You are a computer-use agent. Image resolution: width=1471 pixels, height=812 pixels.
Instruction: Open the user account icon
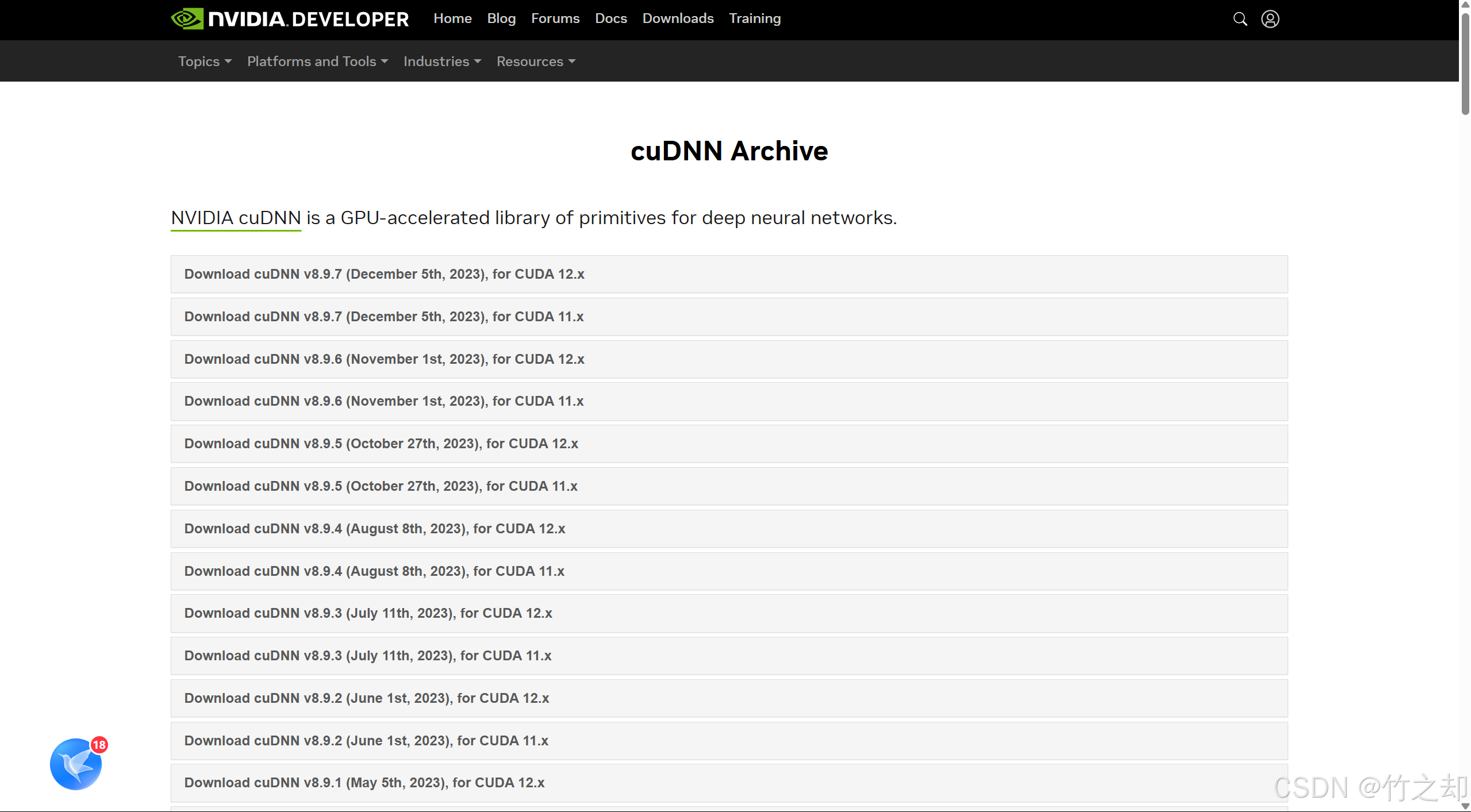tap(1270, 19)
